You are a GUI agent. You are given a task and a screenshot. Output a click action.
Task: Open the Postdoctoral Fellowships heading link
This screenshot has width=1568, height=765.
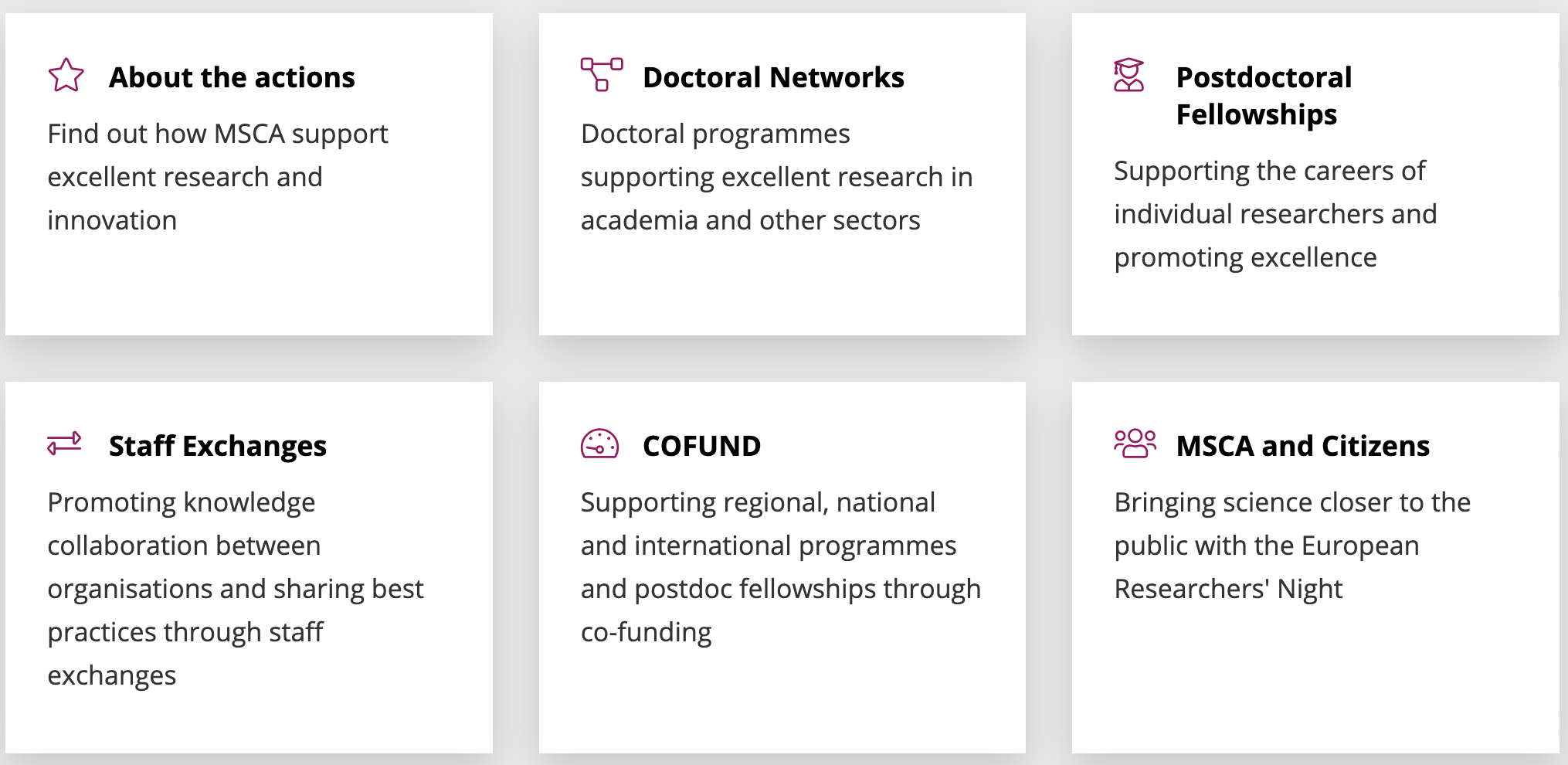[1264, 96]
